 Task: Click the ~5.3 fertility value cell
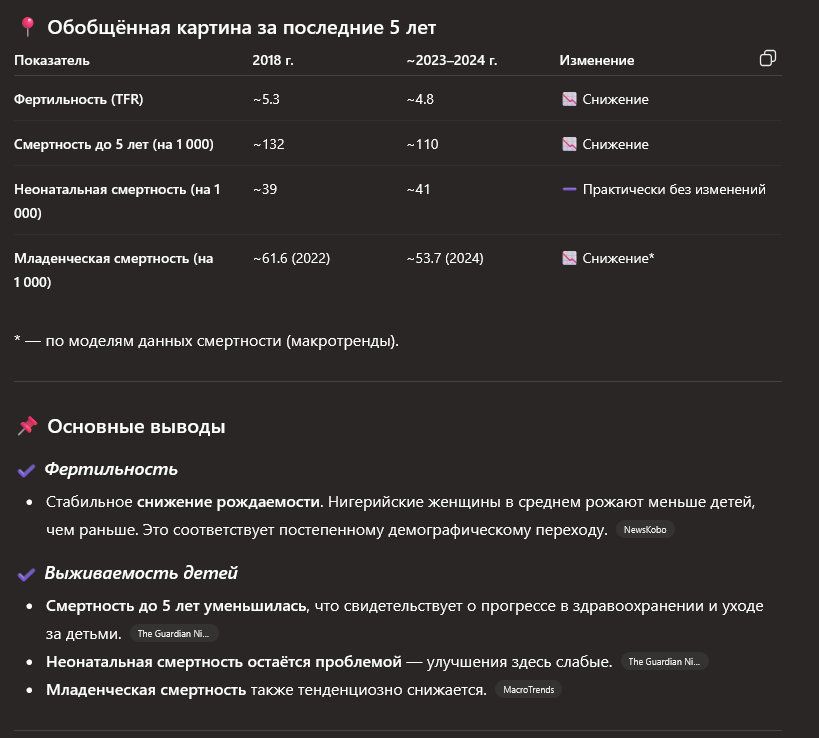[x=265, y=99]
